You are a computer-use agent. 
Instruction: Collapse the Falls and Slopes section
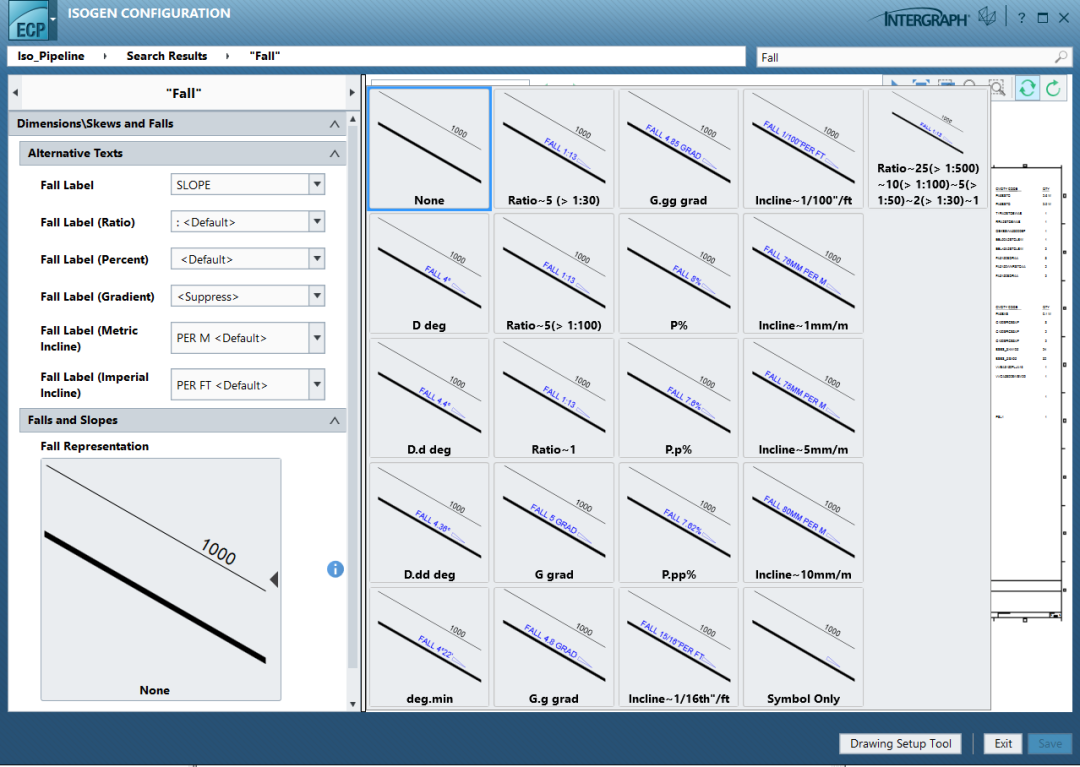click(335, 421)
